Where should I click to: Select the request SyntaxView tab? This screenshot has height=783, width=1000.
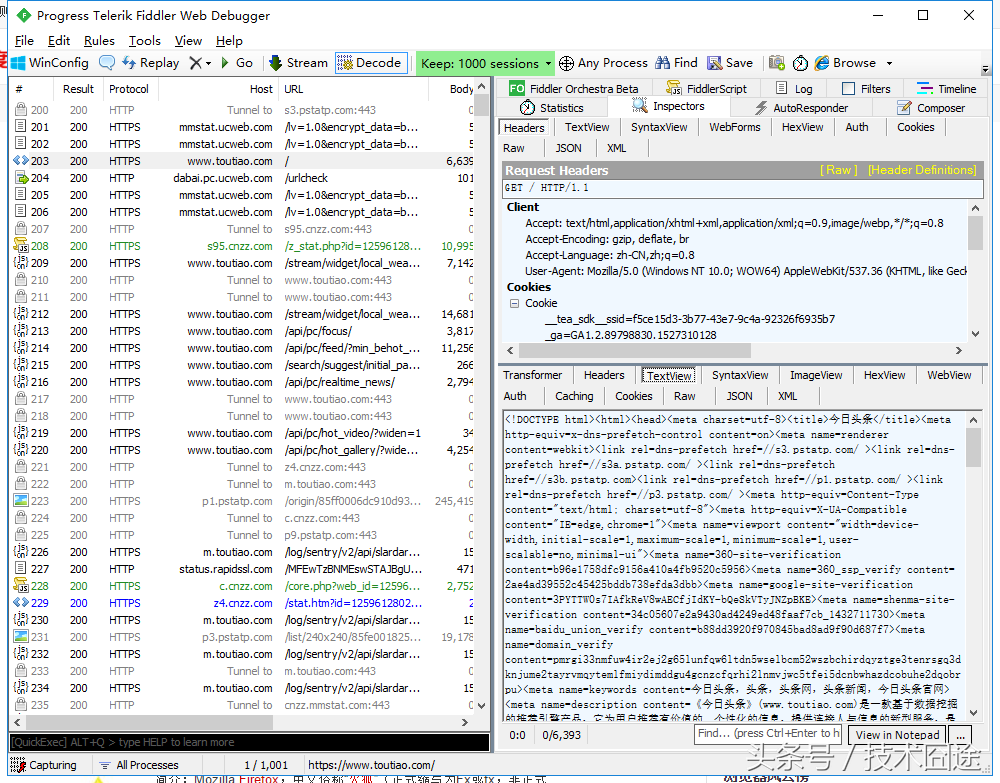[x=659, y=127]
